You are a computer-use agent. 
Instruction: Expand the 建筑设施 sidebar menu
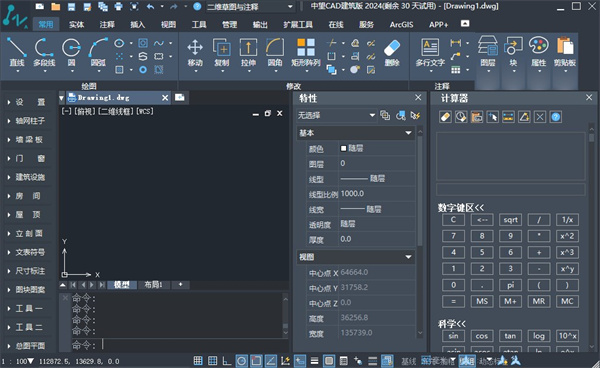[x=28, y=177]
